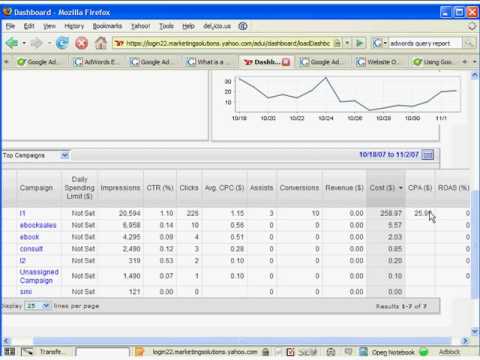Click the Google search engine icon
This screenshot has width=480, height=360.
pyautogui.click(x=377, y=43)
